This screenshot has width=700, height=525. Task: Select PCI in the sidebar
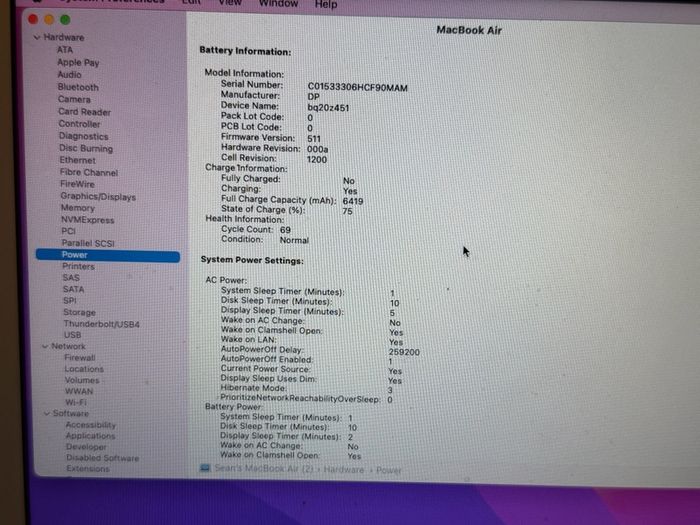68,231
